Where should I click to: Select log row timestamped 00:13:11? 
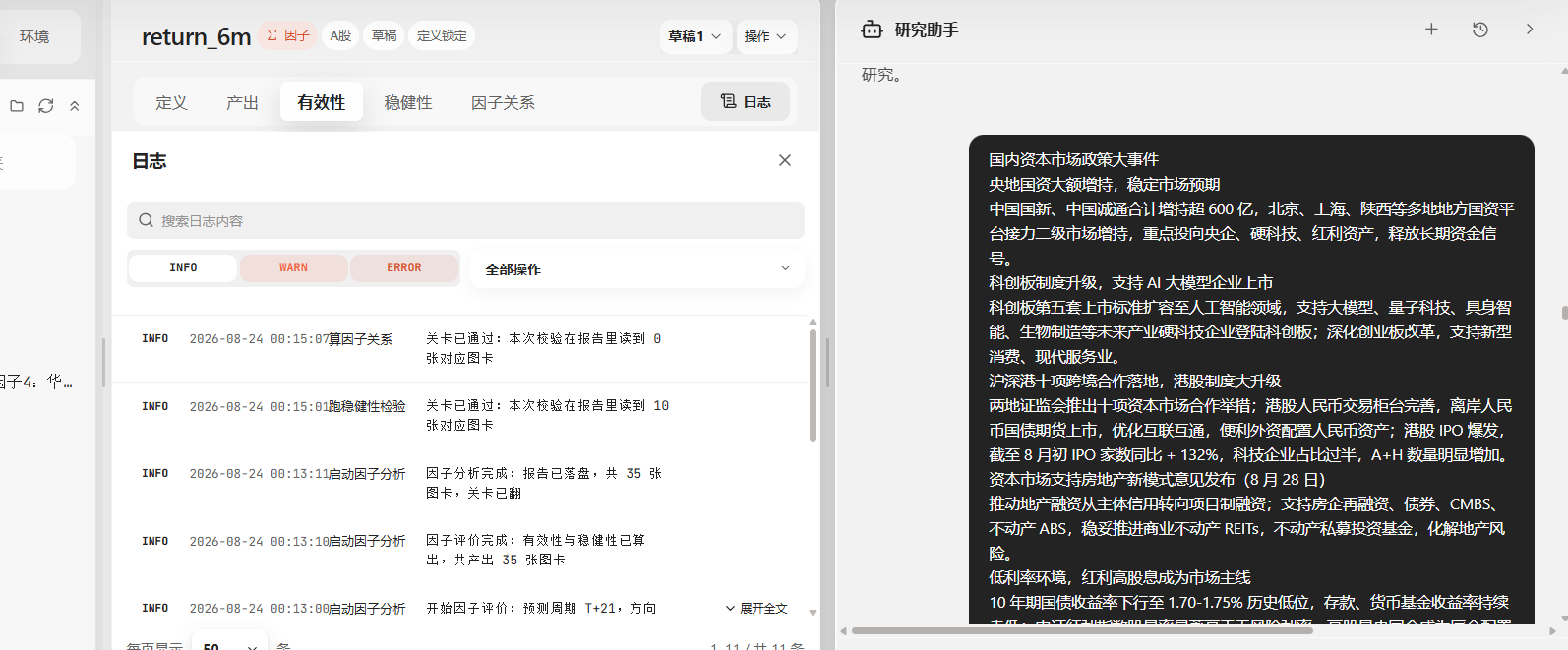[460, 483]
